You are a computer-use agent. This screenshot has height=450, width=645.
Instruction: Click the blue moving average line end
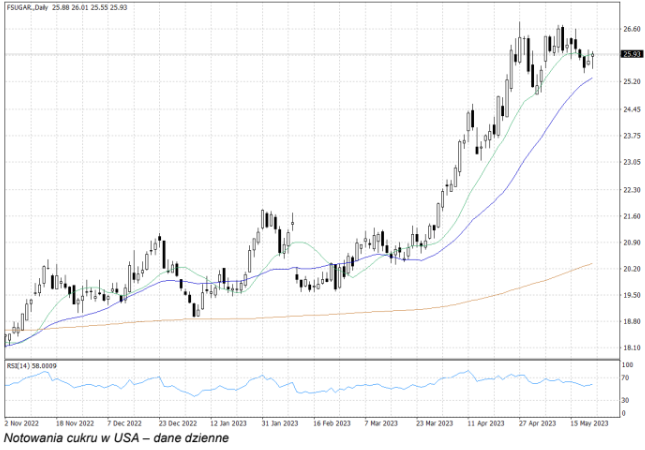tap(592, 78)
